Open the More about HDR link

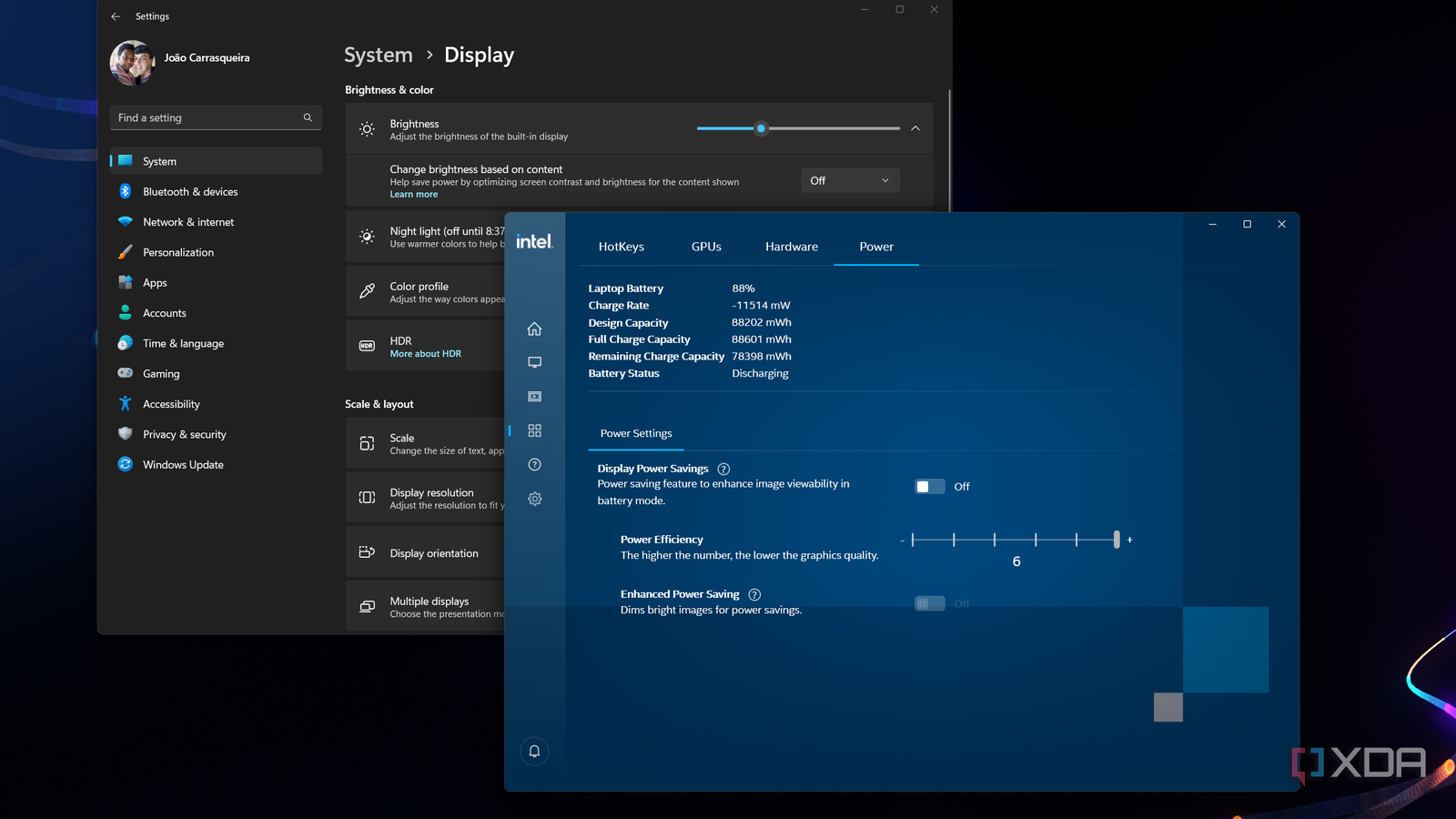425,354
